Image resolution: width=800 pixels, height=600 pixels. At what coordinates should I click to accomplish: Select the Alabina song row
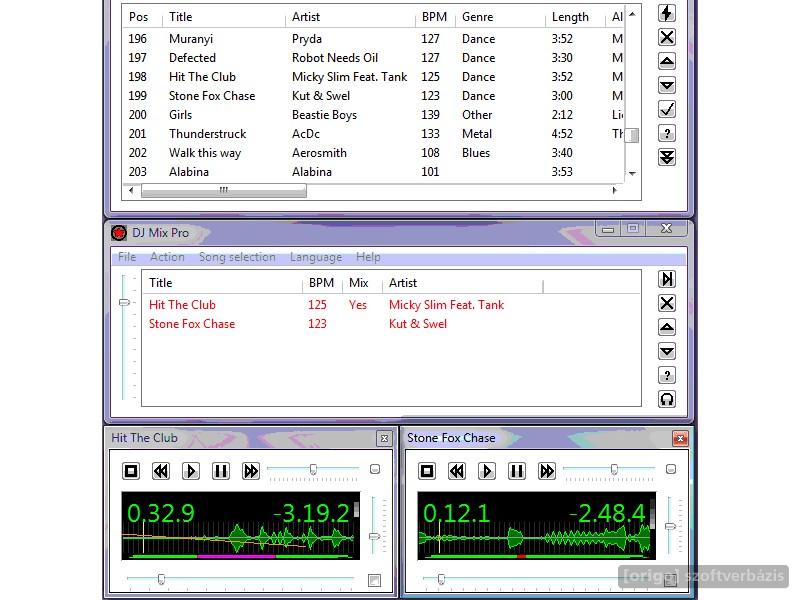(373, 172)
